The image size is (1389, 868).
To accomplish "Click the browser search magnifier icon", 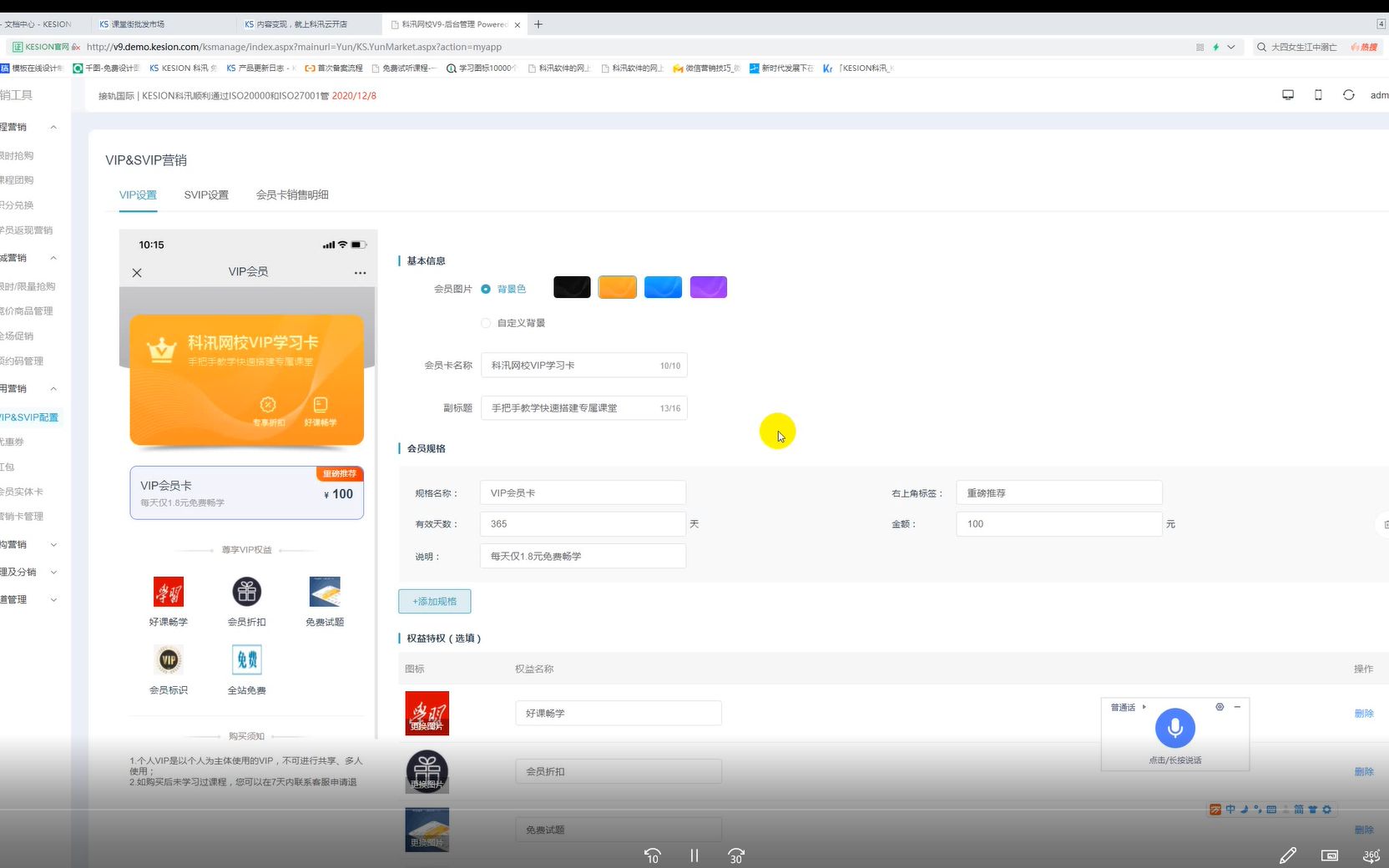I will pyautogui.click(x=1261, y=48).
